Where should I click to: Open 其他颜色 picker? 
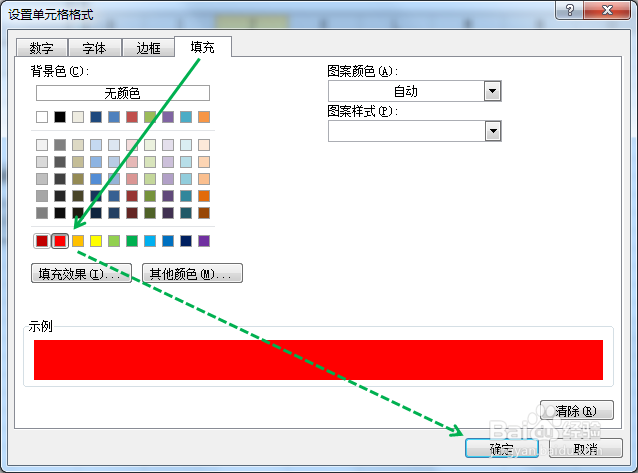coord(192,273)
